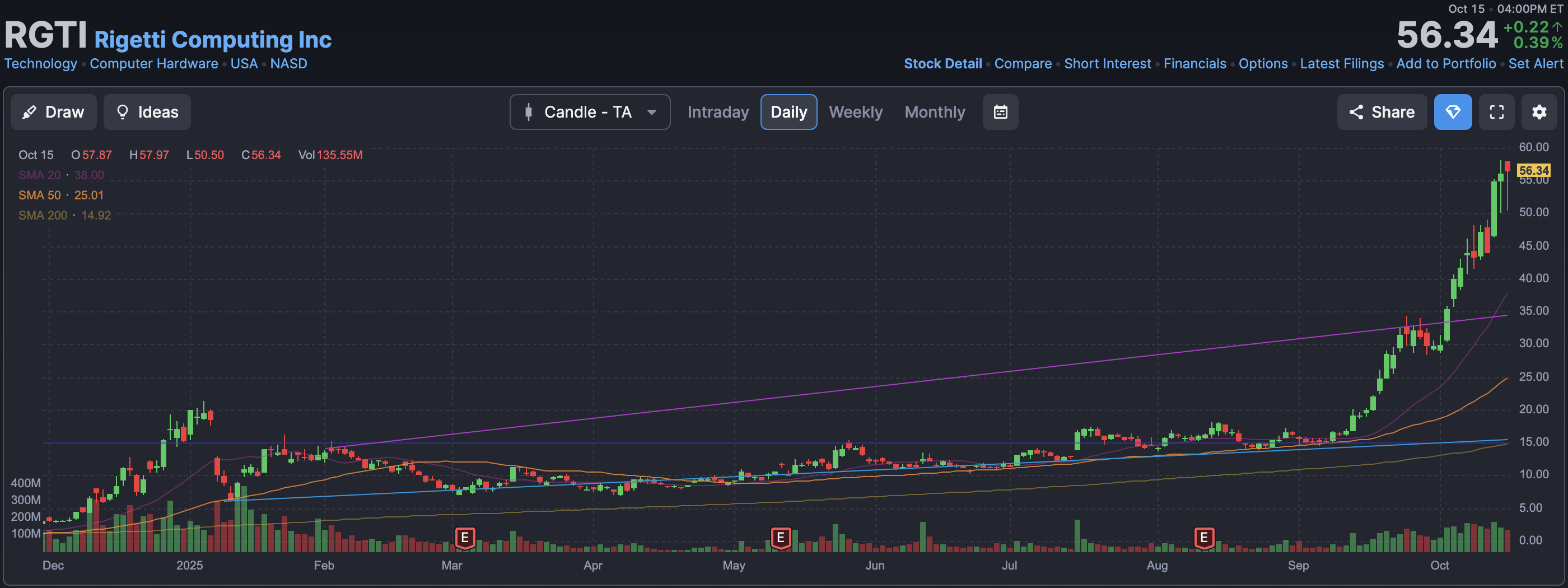Open the Draw tool
This screenshot has height=588, width=1568.
coord(54,112)
